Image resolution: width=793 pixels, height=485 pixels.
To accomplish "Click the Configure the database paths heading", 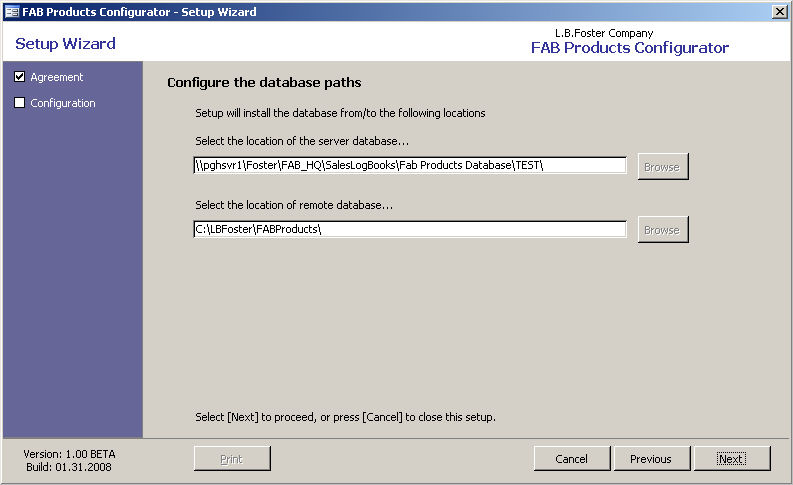I will (x=264, y=82).
